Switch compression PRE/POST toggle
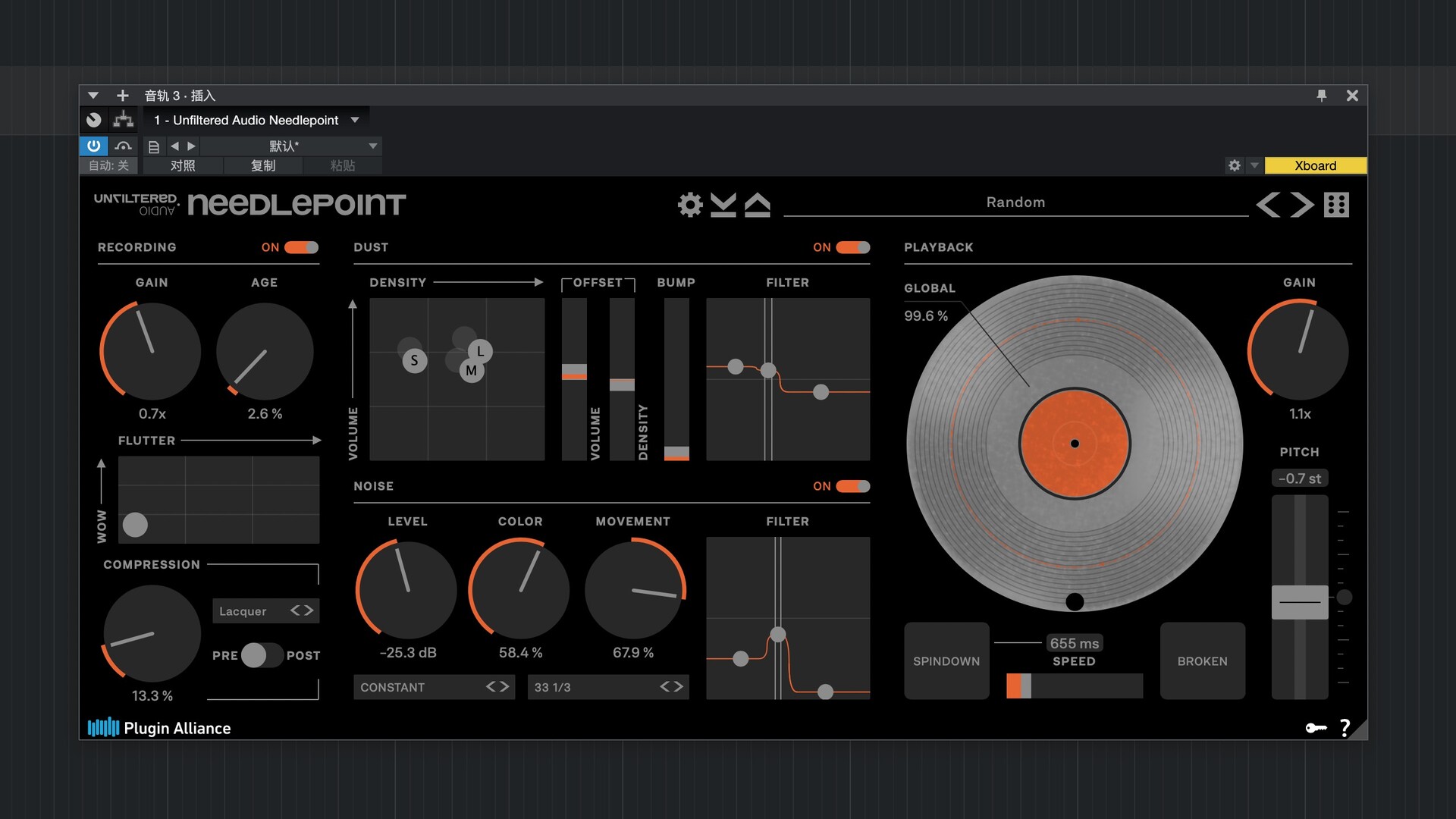1456x819 pixels. point(262,655)
